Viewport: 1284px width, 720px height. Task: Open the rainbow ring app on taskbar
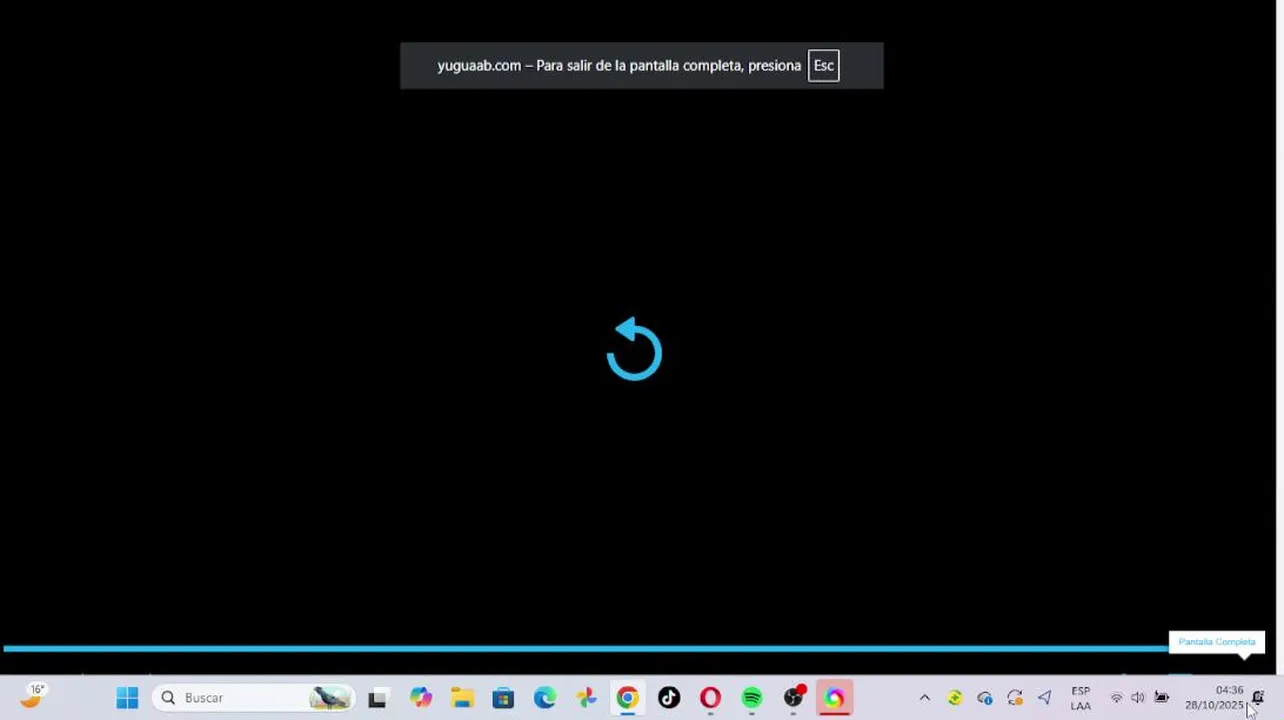(x=834, y=698)
